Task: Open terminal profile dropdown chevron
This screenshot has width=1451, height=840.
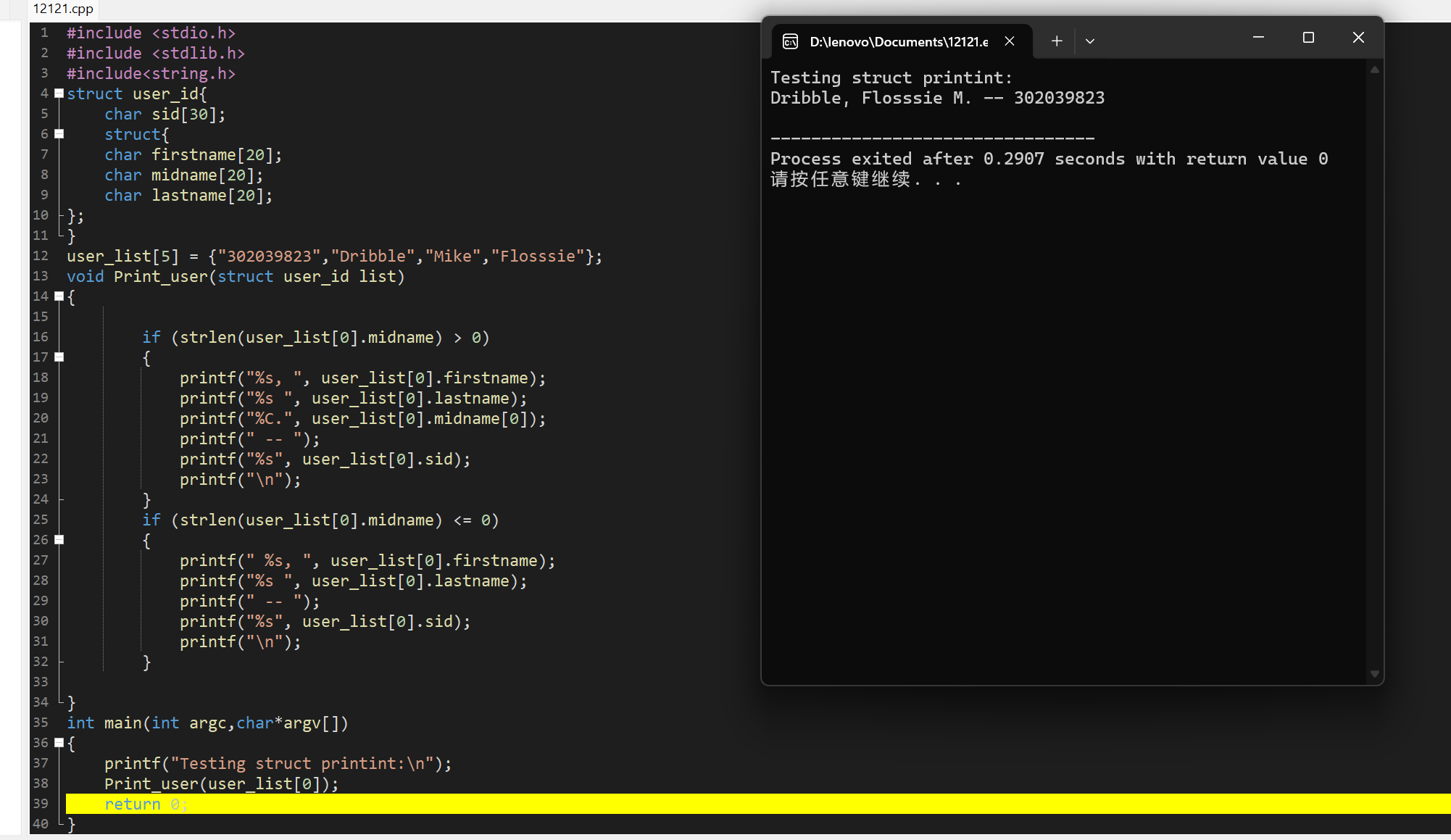Action: click(x=1089, y=41)
